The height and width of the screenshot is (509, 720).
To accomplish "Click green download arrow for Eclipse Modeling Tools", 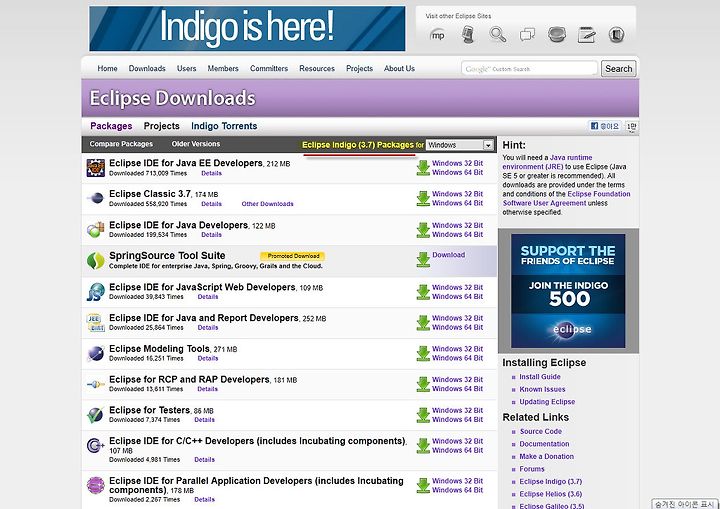I will tap(423, 353).
